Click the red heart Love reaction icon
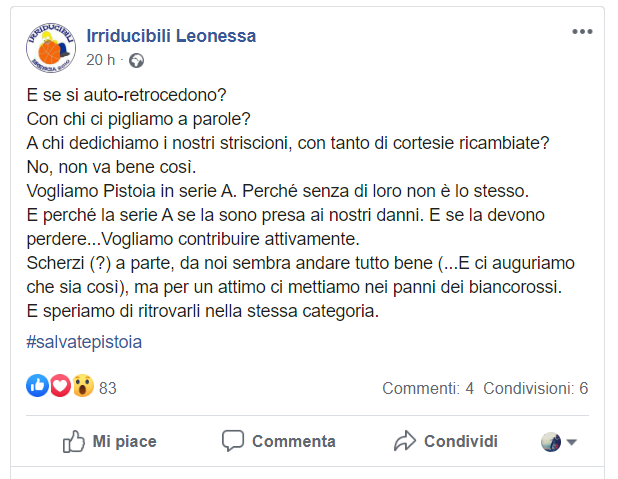The width and height of the screenshot is (618, 479). point(60,386)
